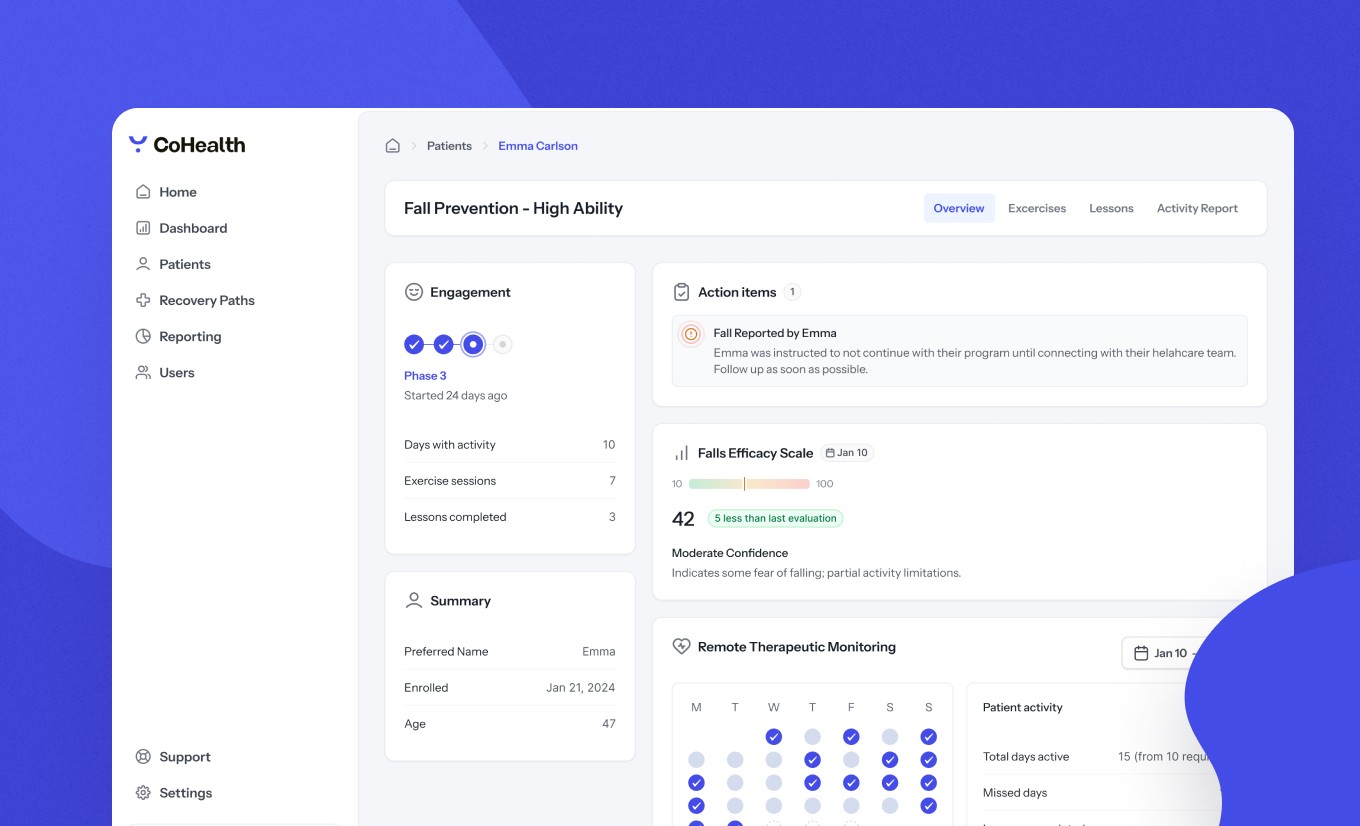This screenshot has width=1360, height=826.
Task: Open Support via its lifebuoy icon
Action: 143,757
